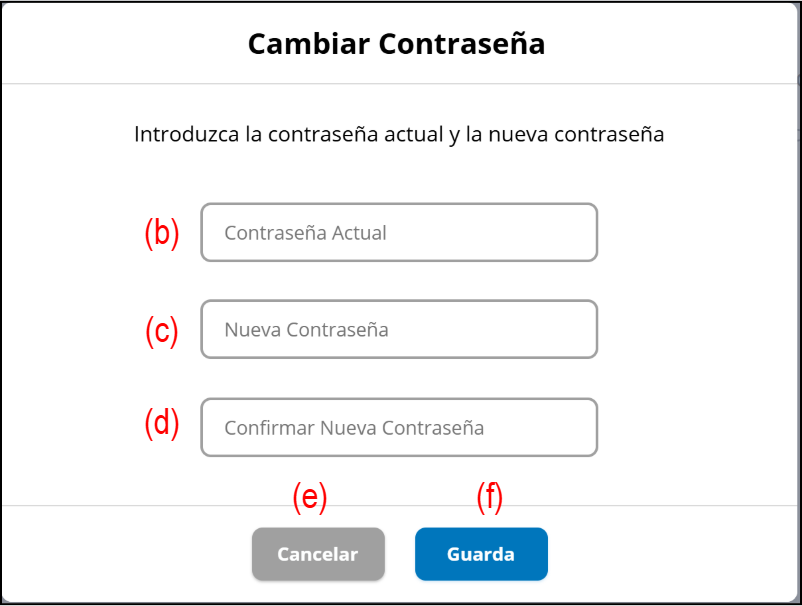
Task: Dismiss the dialog using the gray Cancelar button
Action: (x=317, y=554)
